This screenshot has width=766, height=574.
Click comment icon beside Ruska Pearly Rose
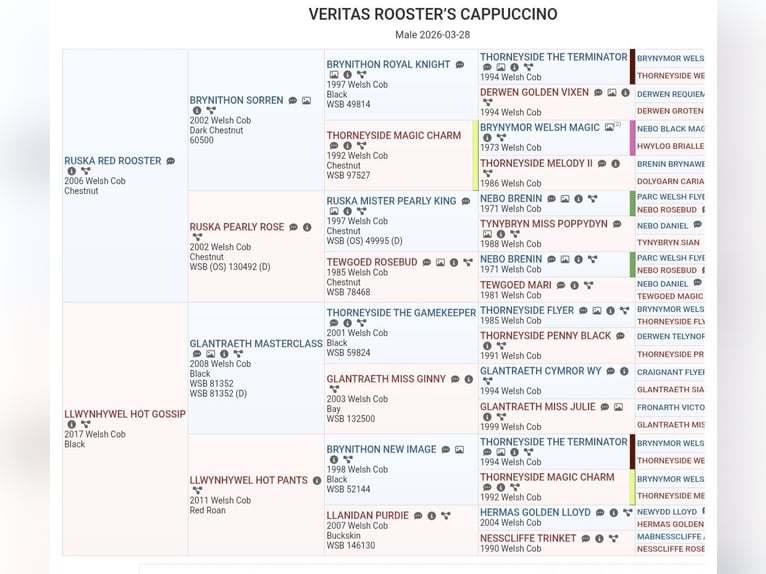click(x=293, y=228)
